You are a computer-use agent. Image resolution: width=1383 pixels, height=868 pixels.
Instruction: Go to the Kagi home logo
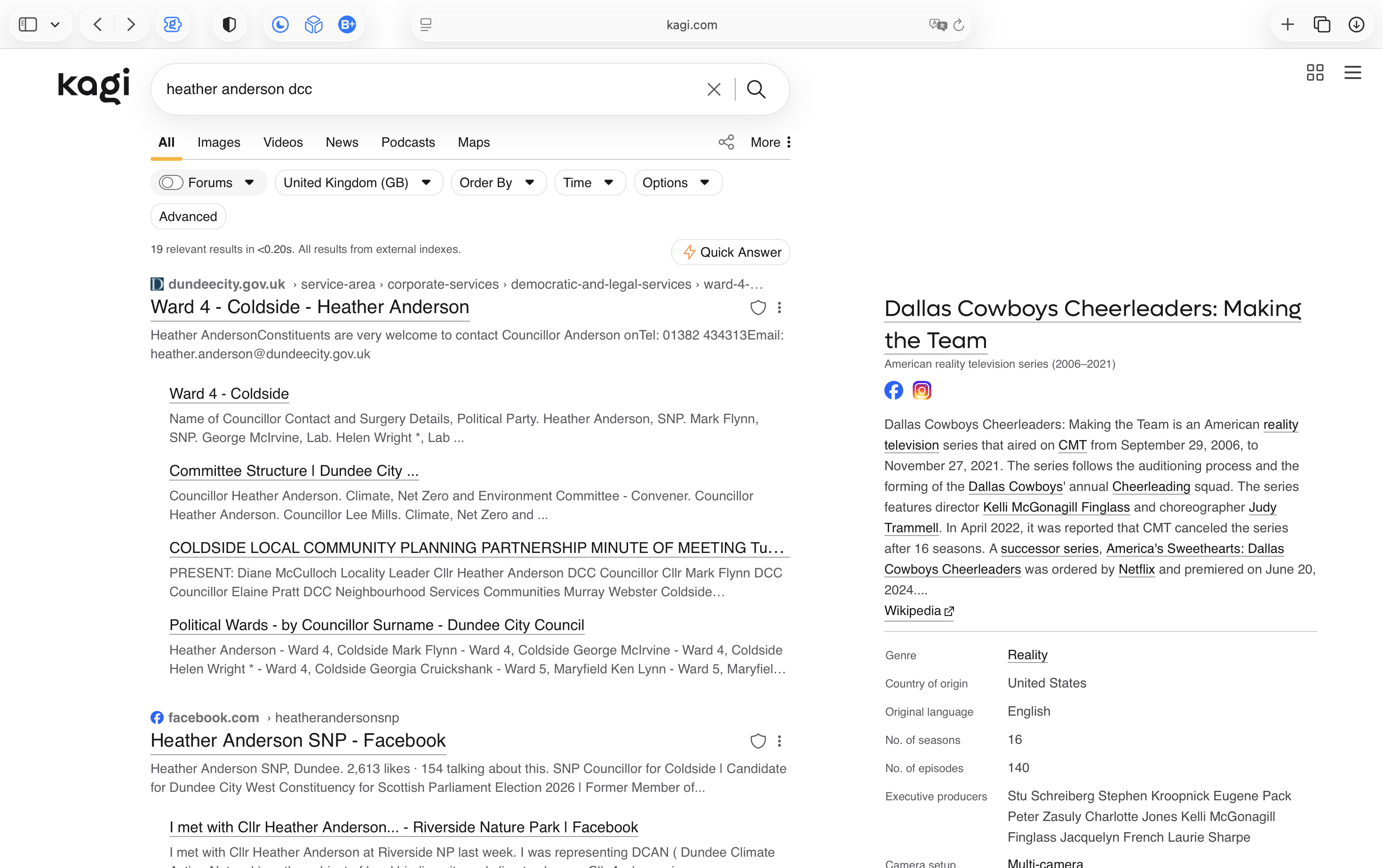point(94,86)
